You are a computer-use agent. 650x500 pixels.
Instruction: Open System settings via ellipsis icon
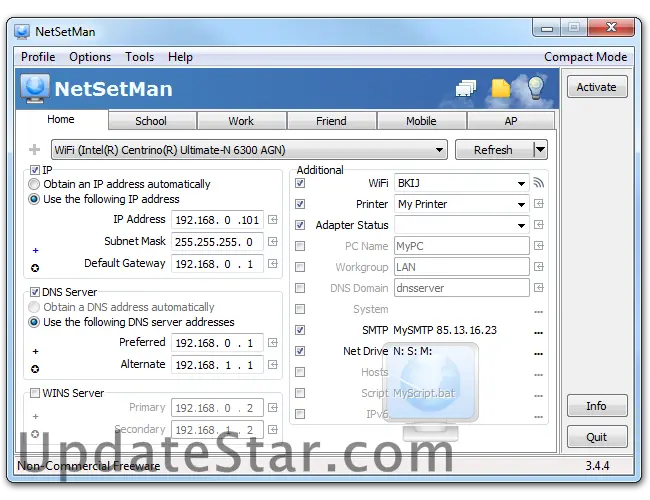538,312
